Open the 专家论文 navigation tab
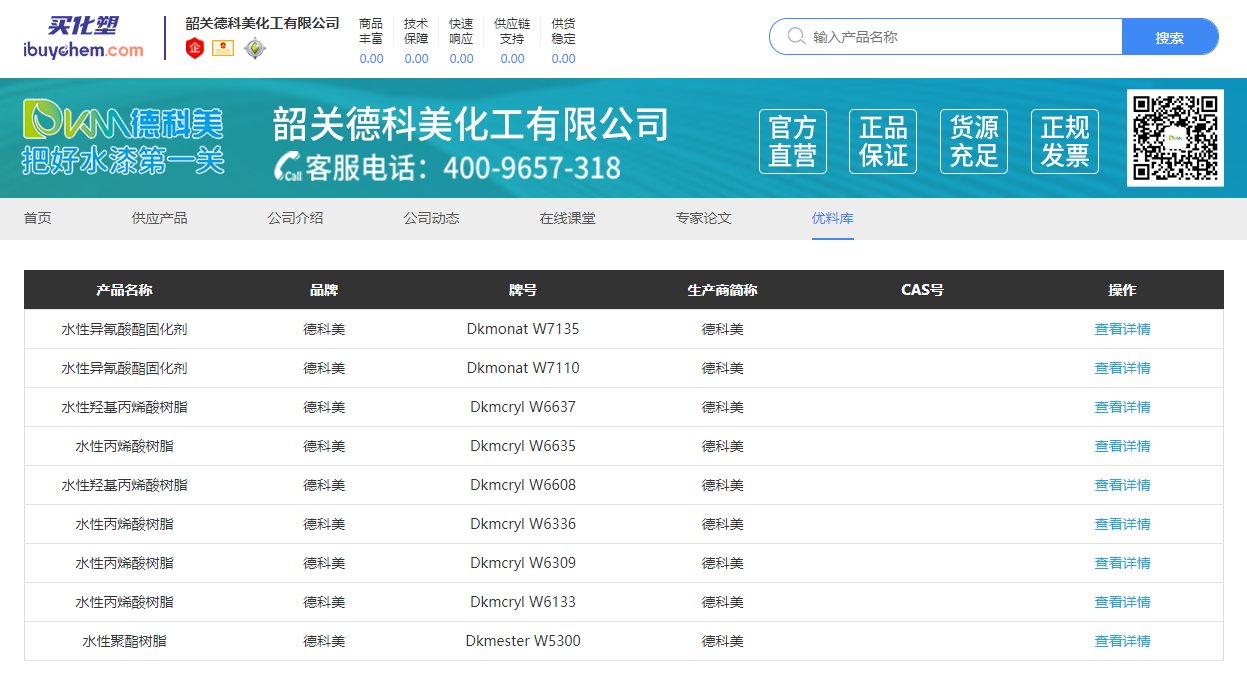Viewport: 1247px width, 678px height. point(704,218)
